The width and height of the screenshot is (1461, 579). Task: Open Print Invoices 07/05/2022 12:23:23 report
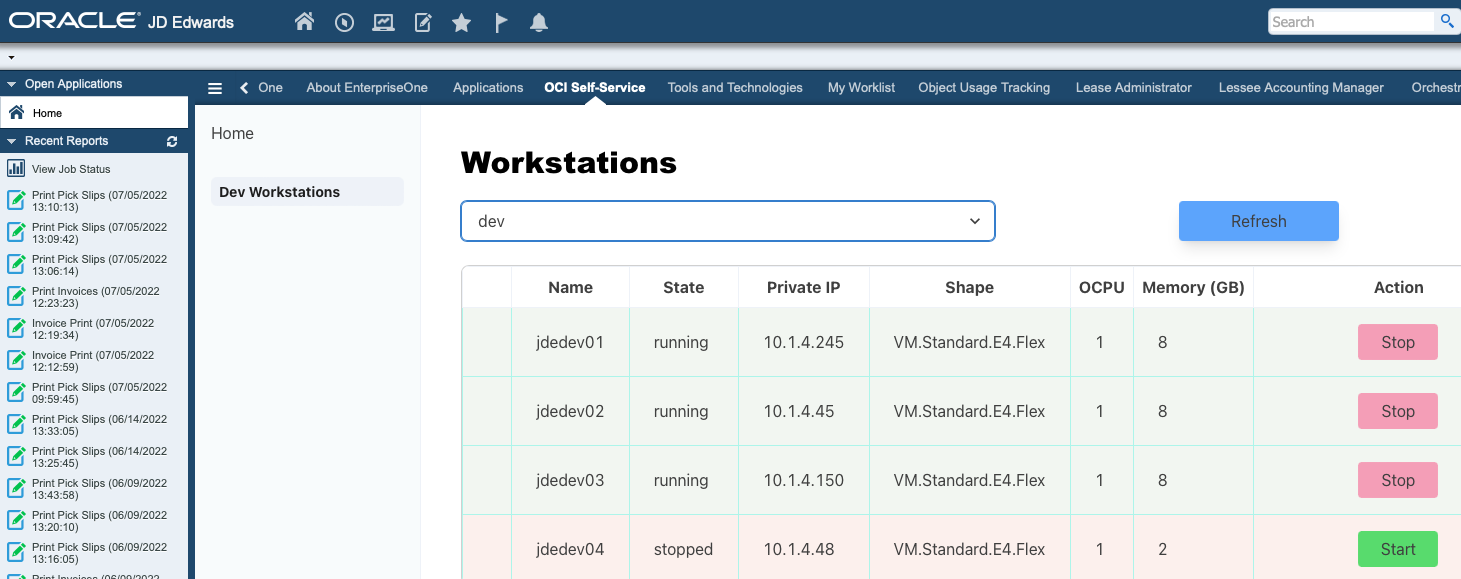point(94,297)
